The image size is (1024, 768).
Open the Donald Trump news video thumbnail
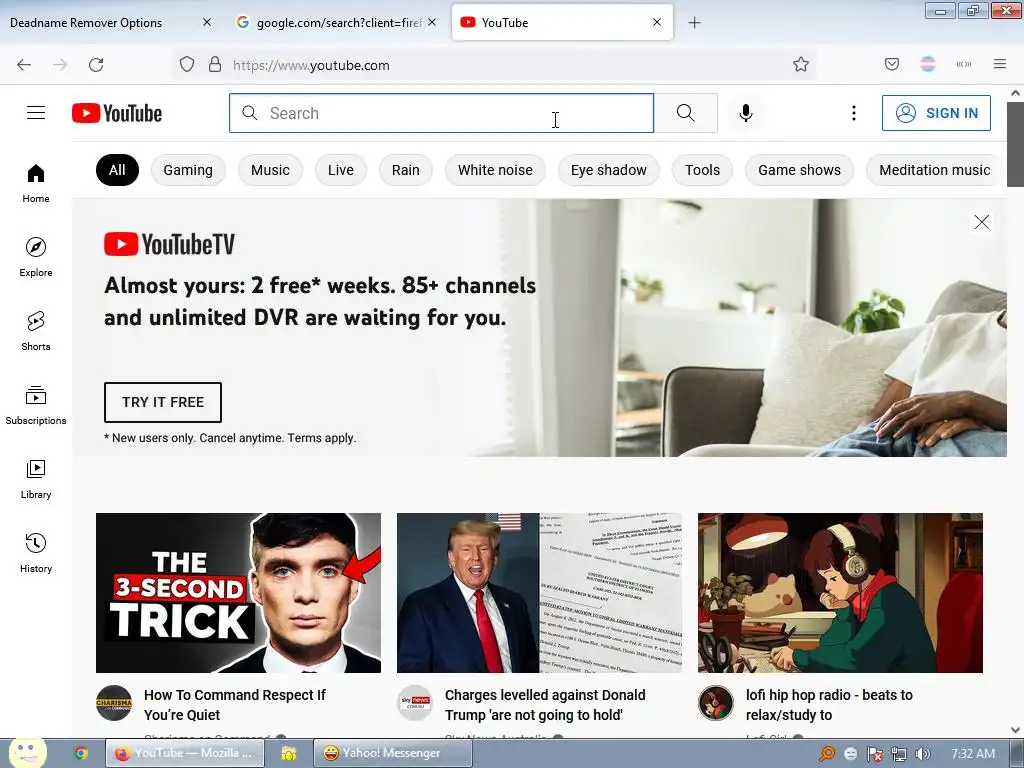coord(539,593)
